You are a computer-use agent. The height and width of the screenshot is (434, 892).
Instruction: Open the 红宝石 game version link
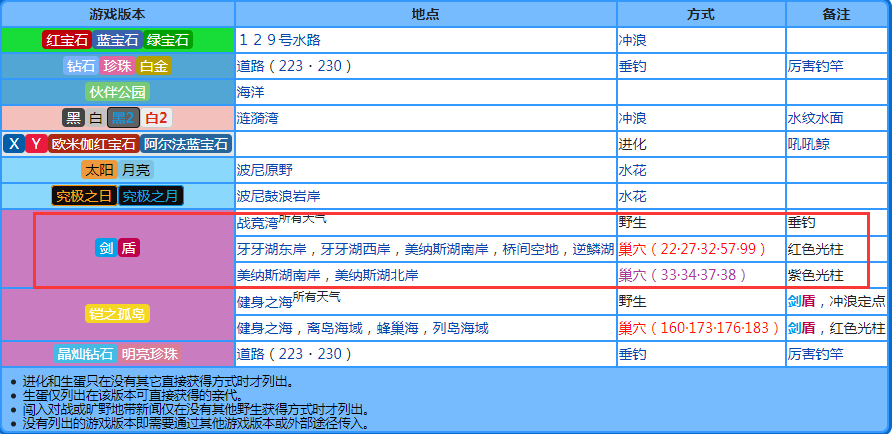[67, 40]
